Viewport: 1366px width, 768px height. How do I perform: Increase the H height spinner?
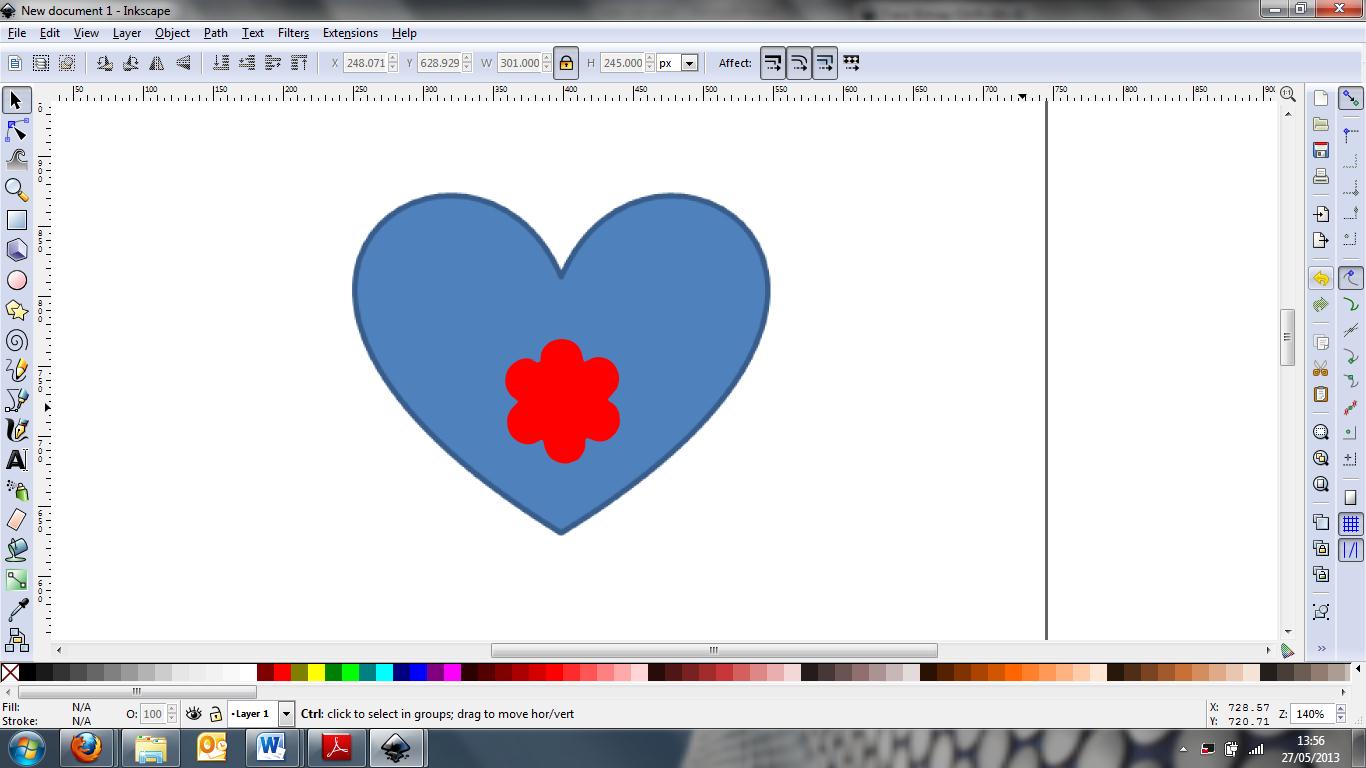point(651,58)
